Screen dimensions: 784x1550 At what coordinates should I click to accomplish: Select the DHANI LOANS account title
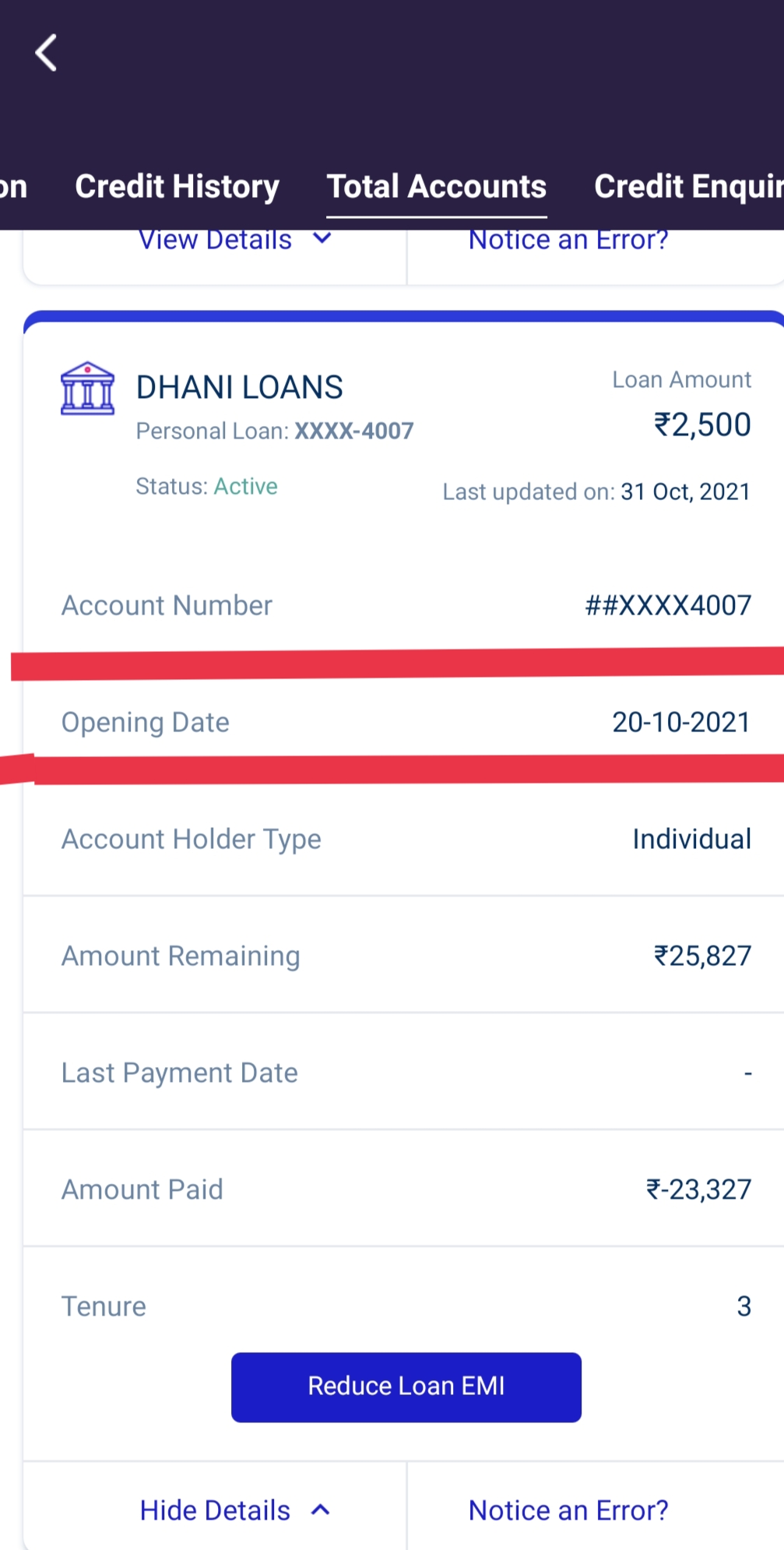(x=239, y=387)
